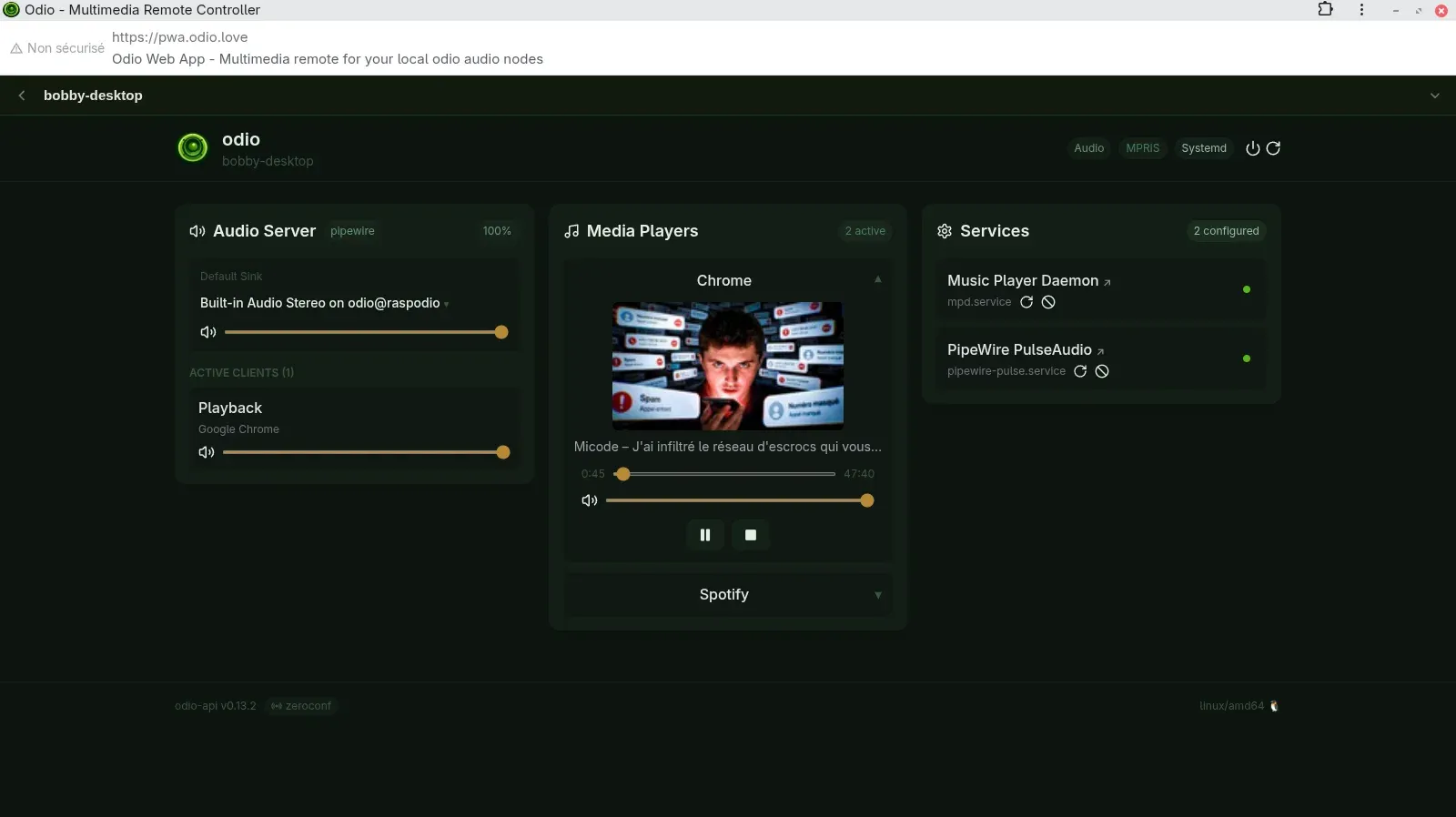
Task: Stop the Chrome media playback
Action: 751,535
